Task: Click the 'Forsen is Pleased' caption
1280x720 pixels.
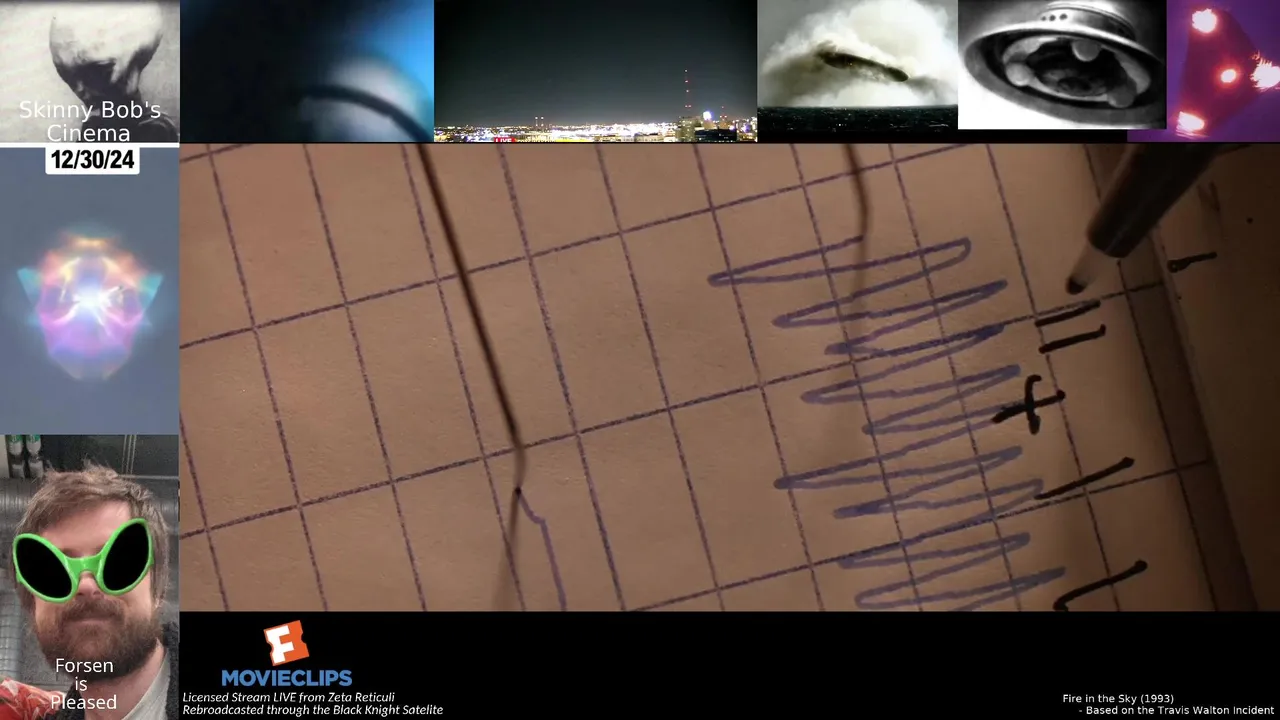Action: pos(84,684)
